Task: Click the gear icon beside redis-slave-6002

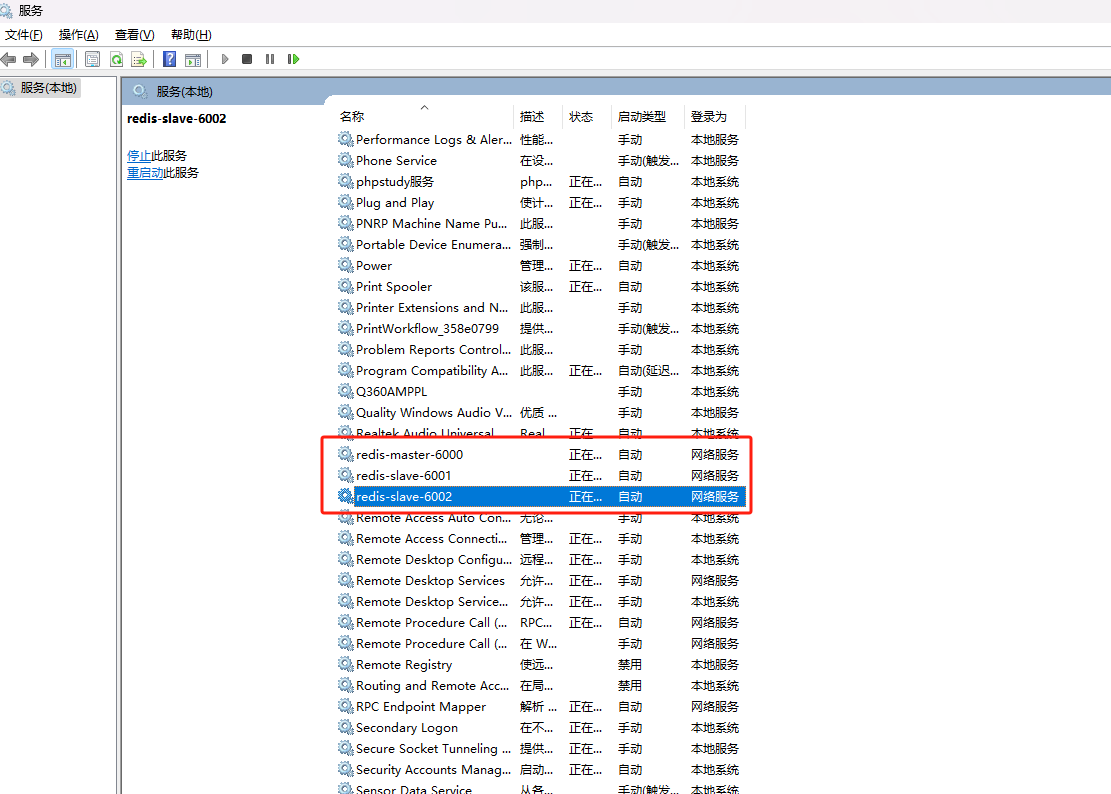Action: [346, 497]
